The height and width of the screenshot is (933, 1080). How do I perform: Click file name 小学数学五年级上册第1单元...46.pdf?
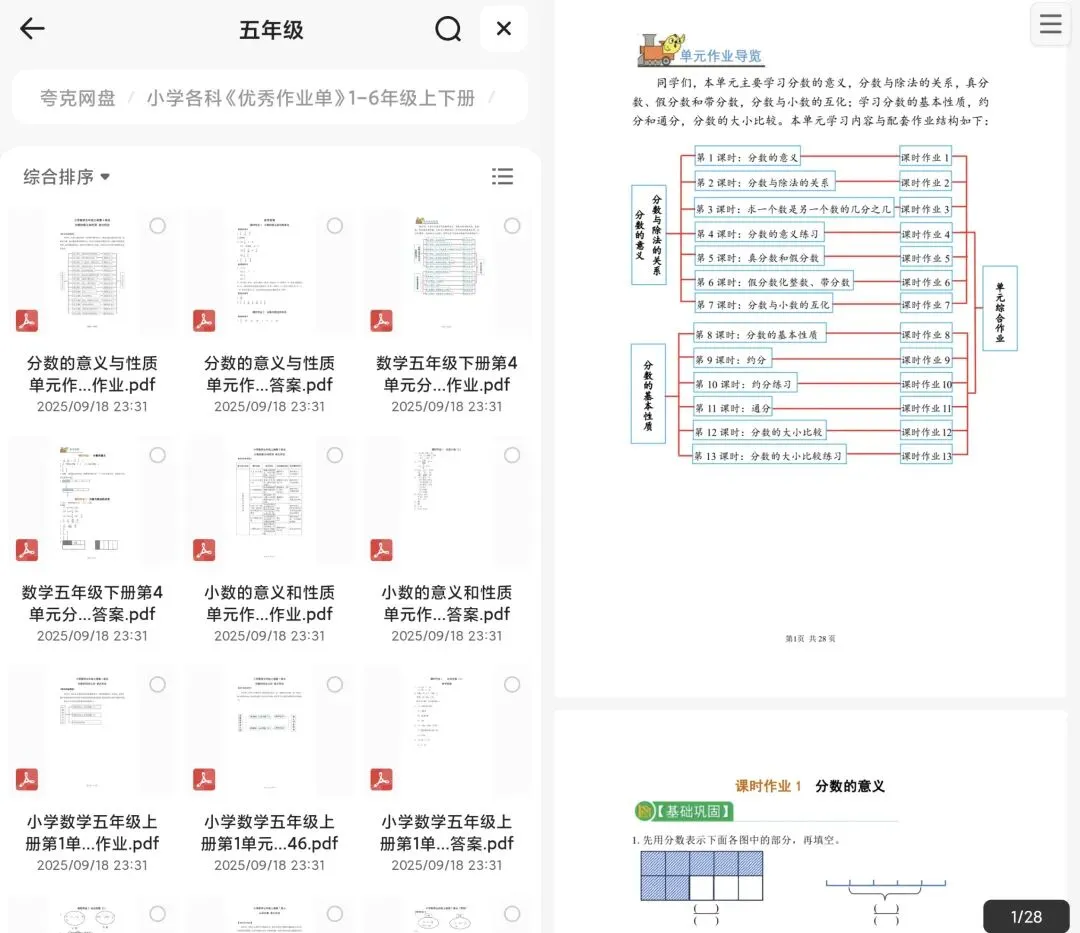point(269,832)
